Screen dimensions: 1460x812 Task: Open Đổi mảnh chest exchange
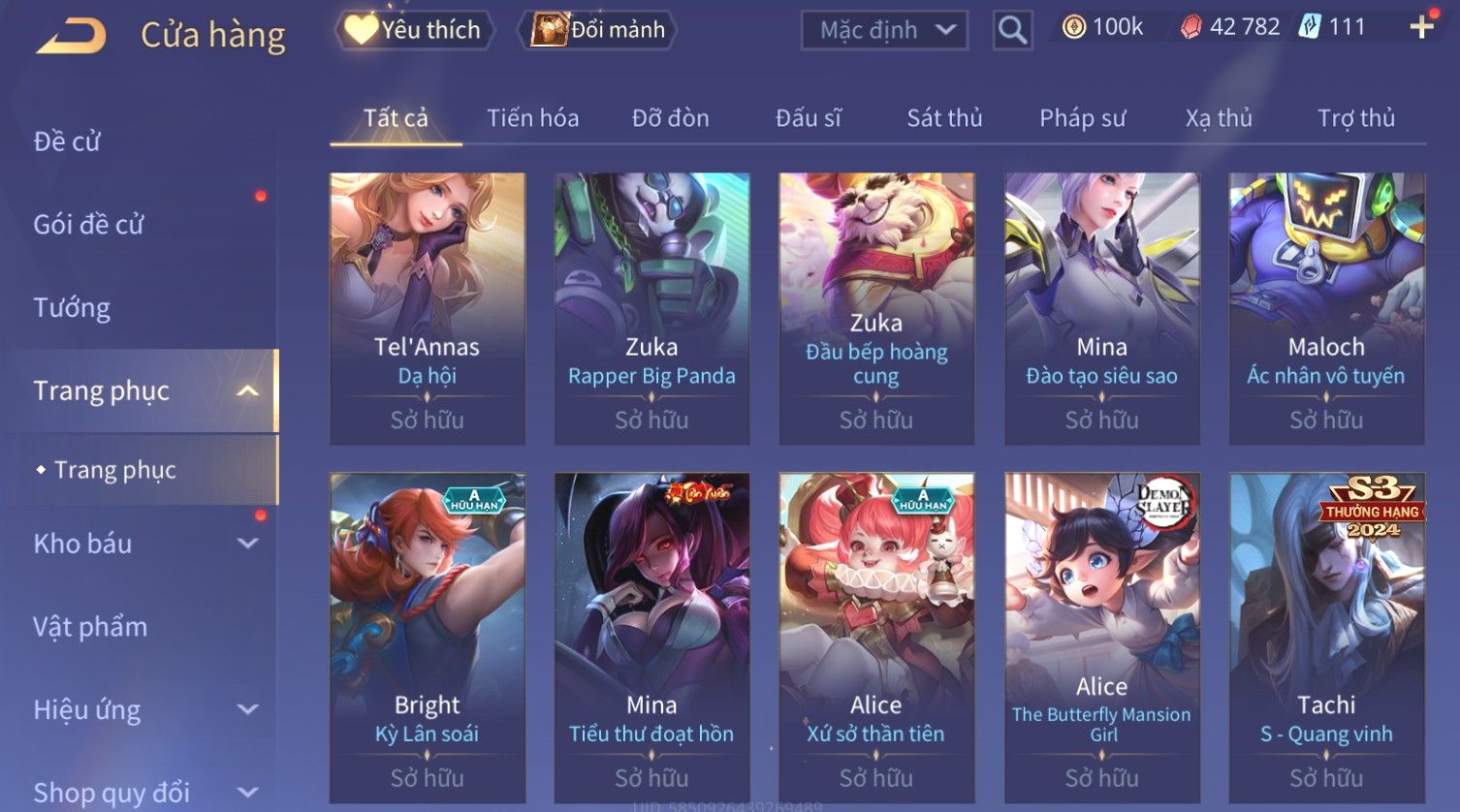pyautogui.click(x=598, y=30)
